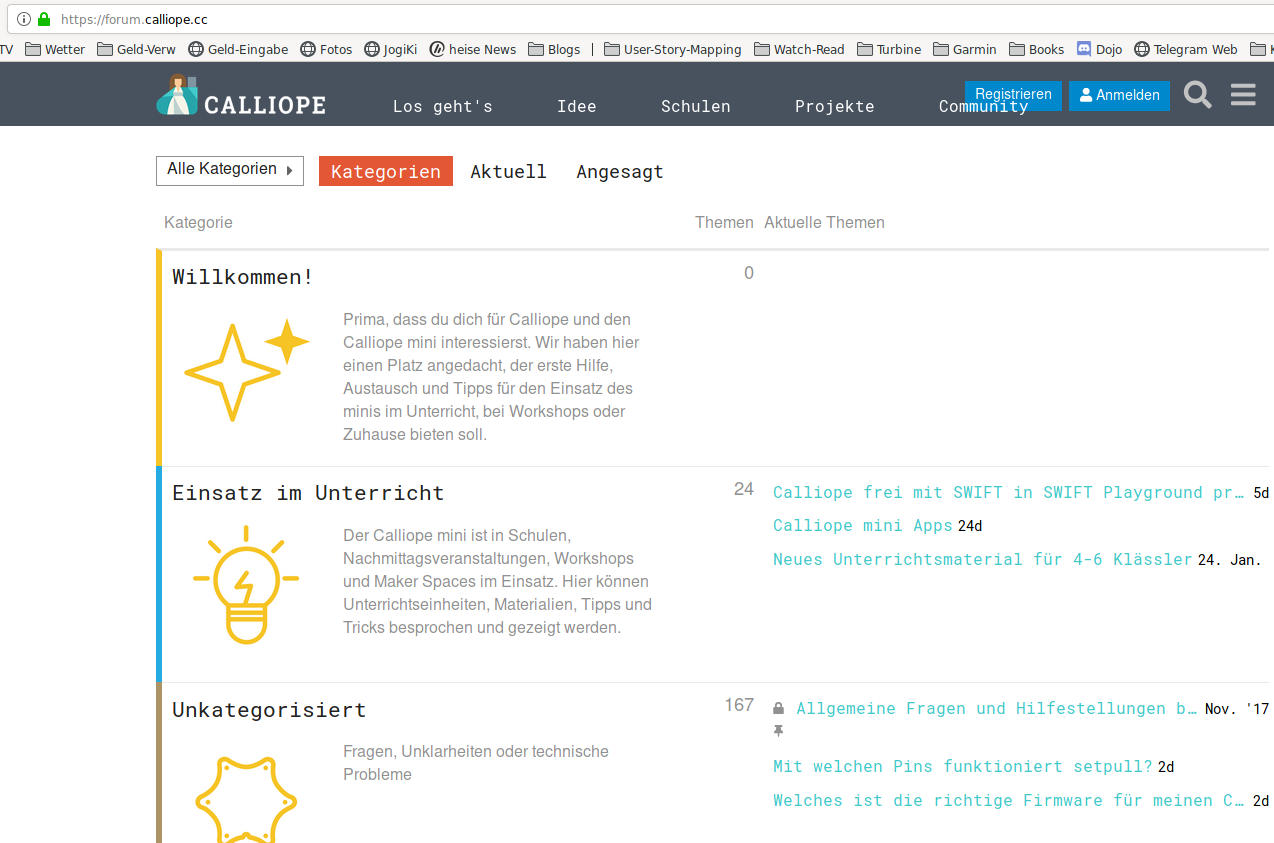
Task: Open the Willkommen! category
Action: [x=243, y=277]
